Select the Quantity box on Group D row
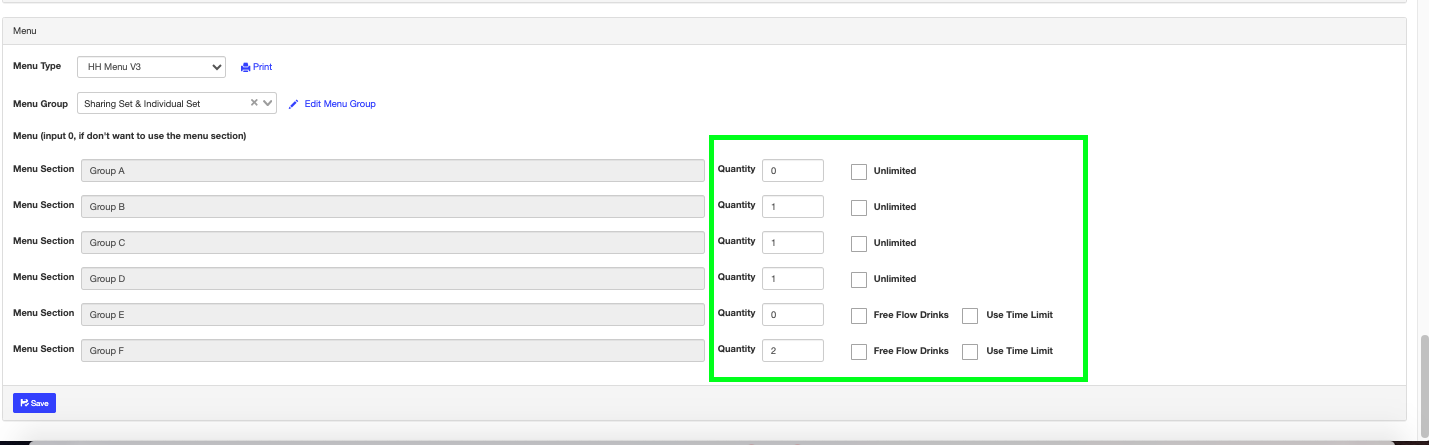1429x445 pixels. click(792, 279)
